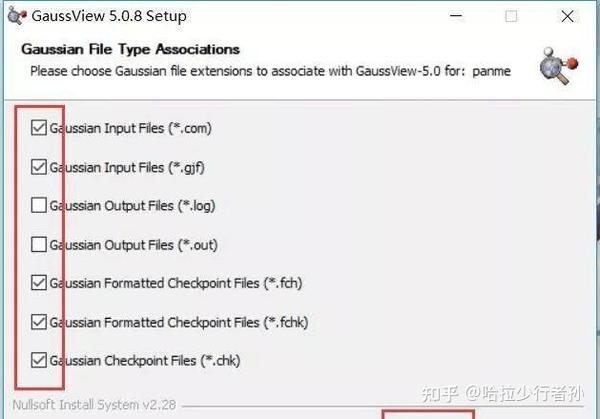
Task: Click the disabled maximize window button
Action: tap(511, 16)
